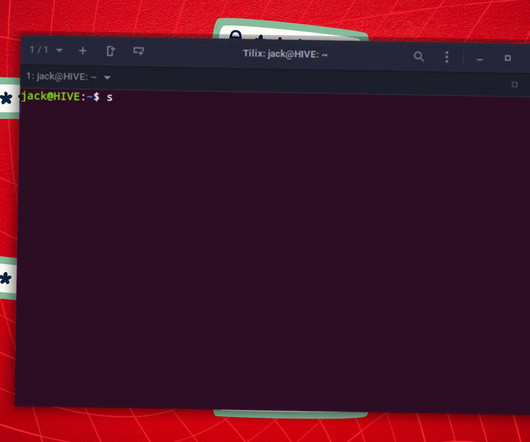Click the green card edge below the terminal window
This screenshot has height=442, width=530.
[290, 414]
